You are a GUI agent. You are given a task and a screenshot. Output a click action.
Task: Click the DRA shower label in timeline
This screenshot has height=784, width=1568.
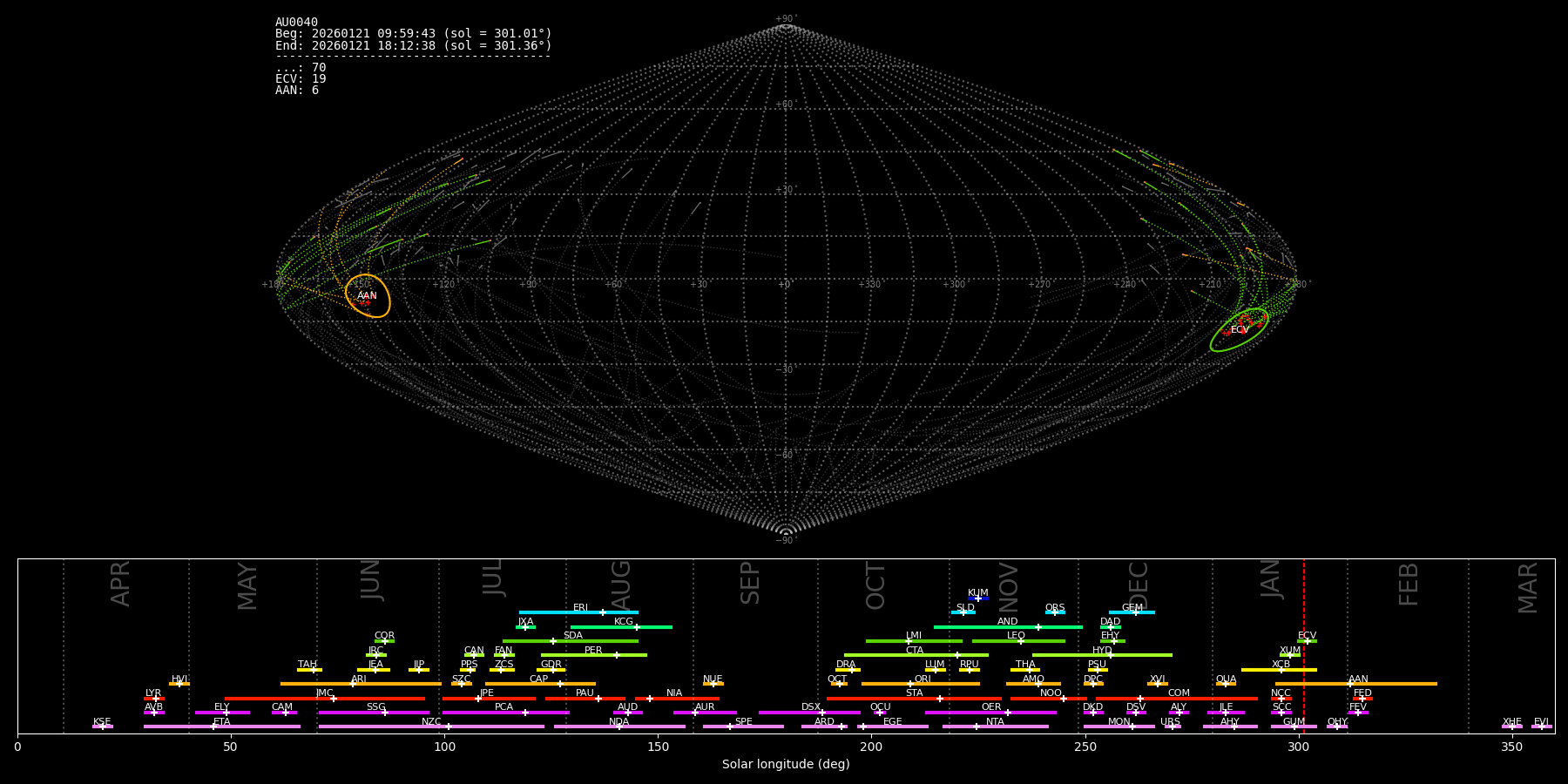846,665
